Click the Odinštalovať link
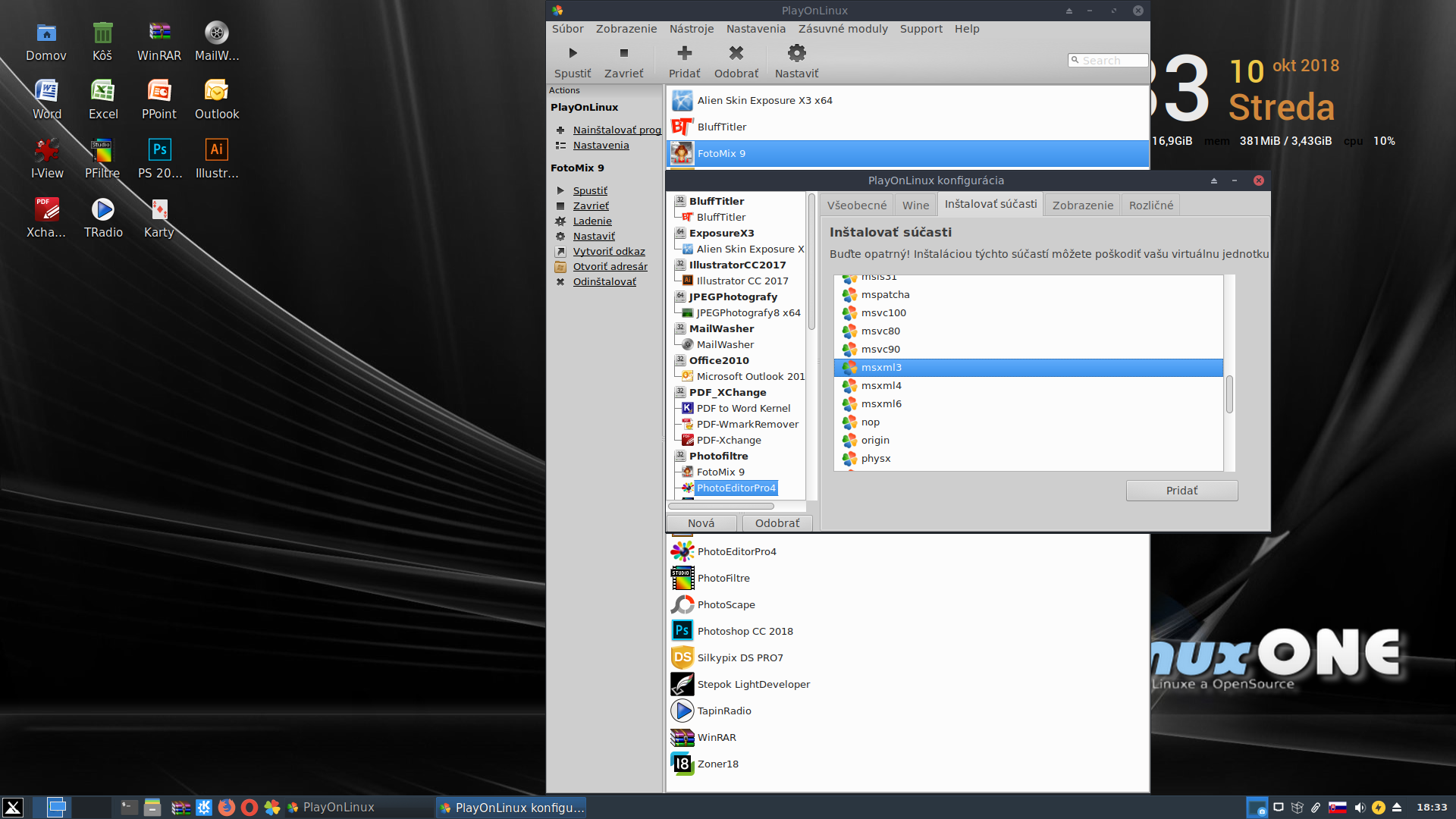 click(604, 282)
